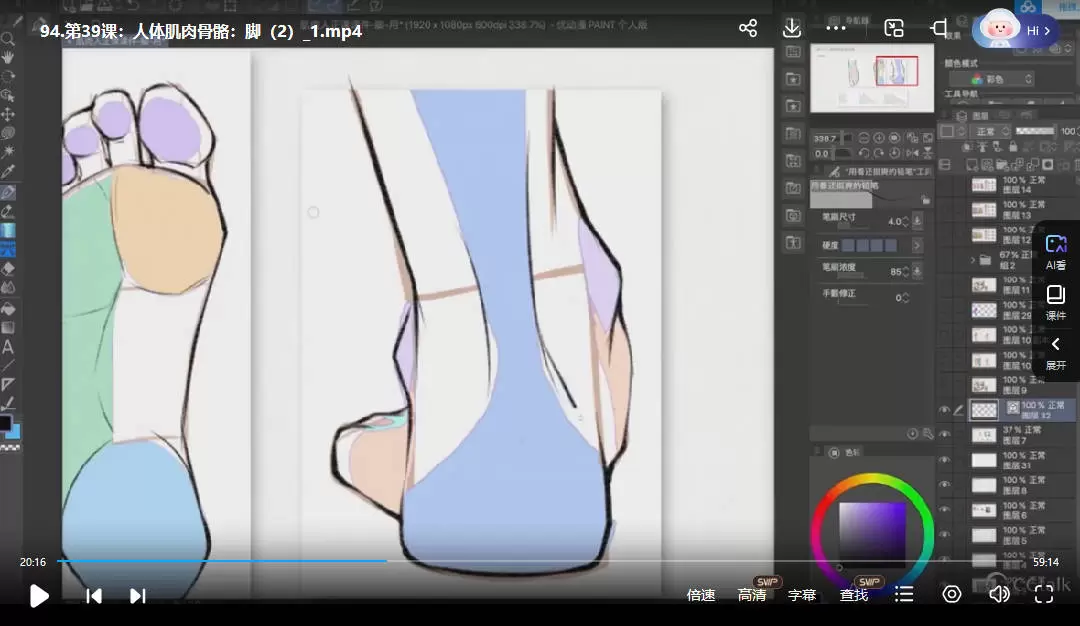
Task: Go back to the previous video
Action: click(94, 596)
